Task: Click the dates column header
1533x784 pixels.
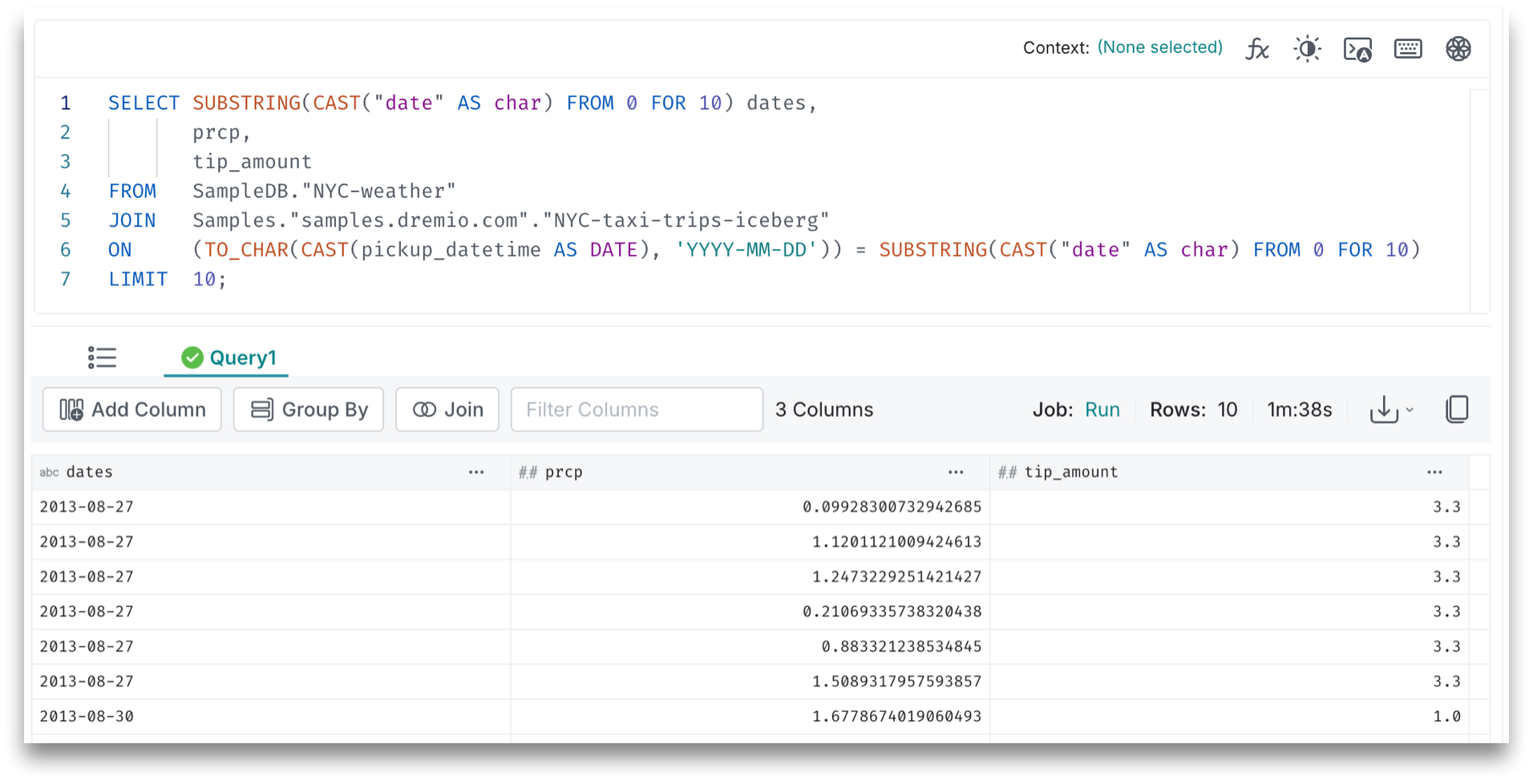Action: pos(90,472)
